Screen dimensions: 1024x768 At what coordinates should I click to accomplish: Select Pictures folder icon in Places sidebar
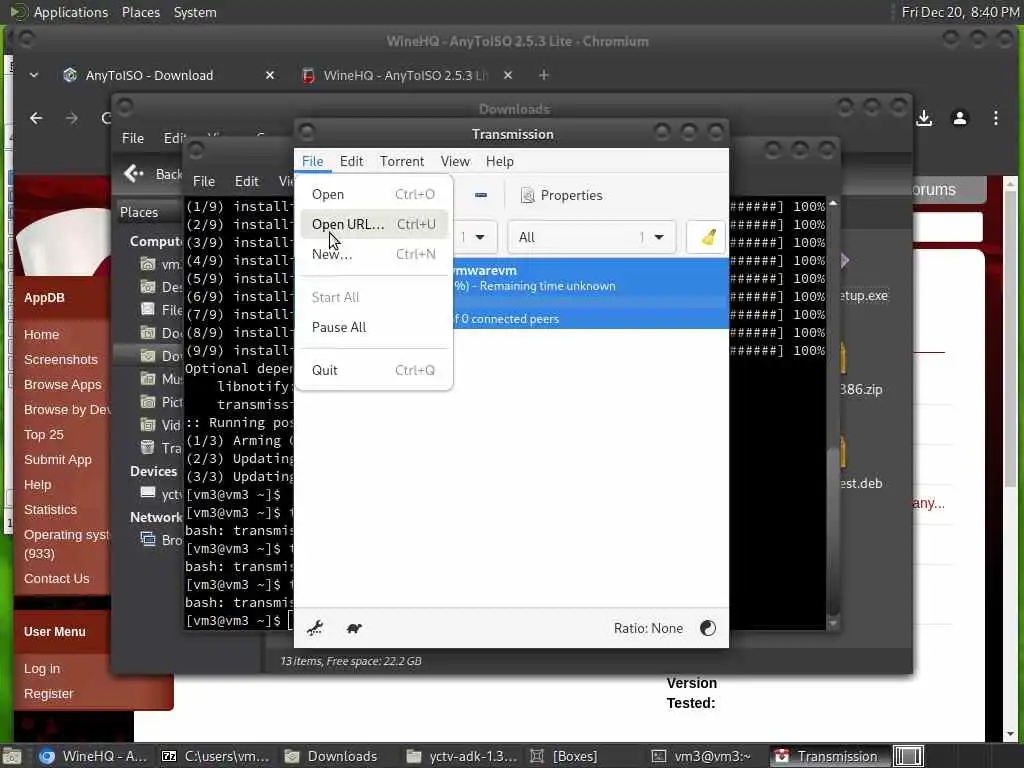[x=148, y=402]
